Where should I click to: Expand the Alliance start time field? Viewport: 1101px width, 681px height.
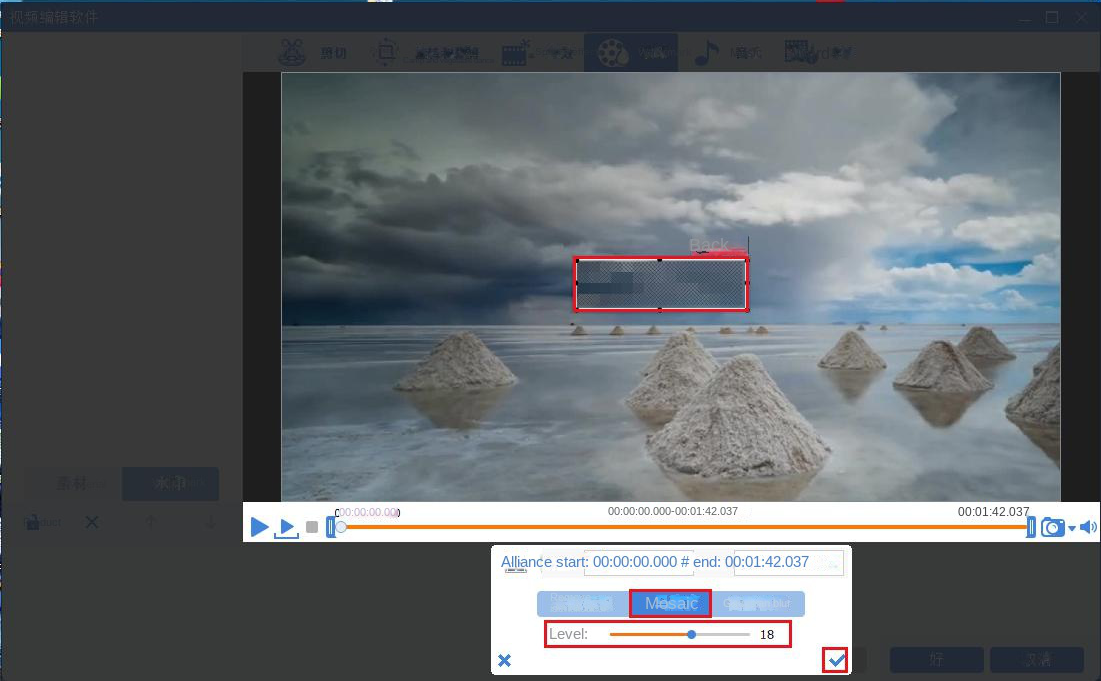637,563
